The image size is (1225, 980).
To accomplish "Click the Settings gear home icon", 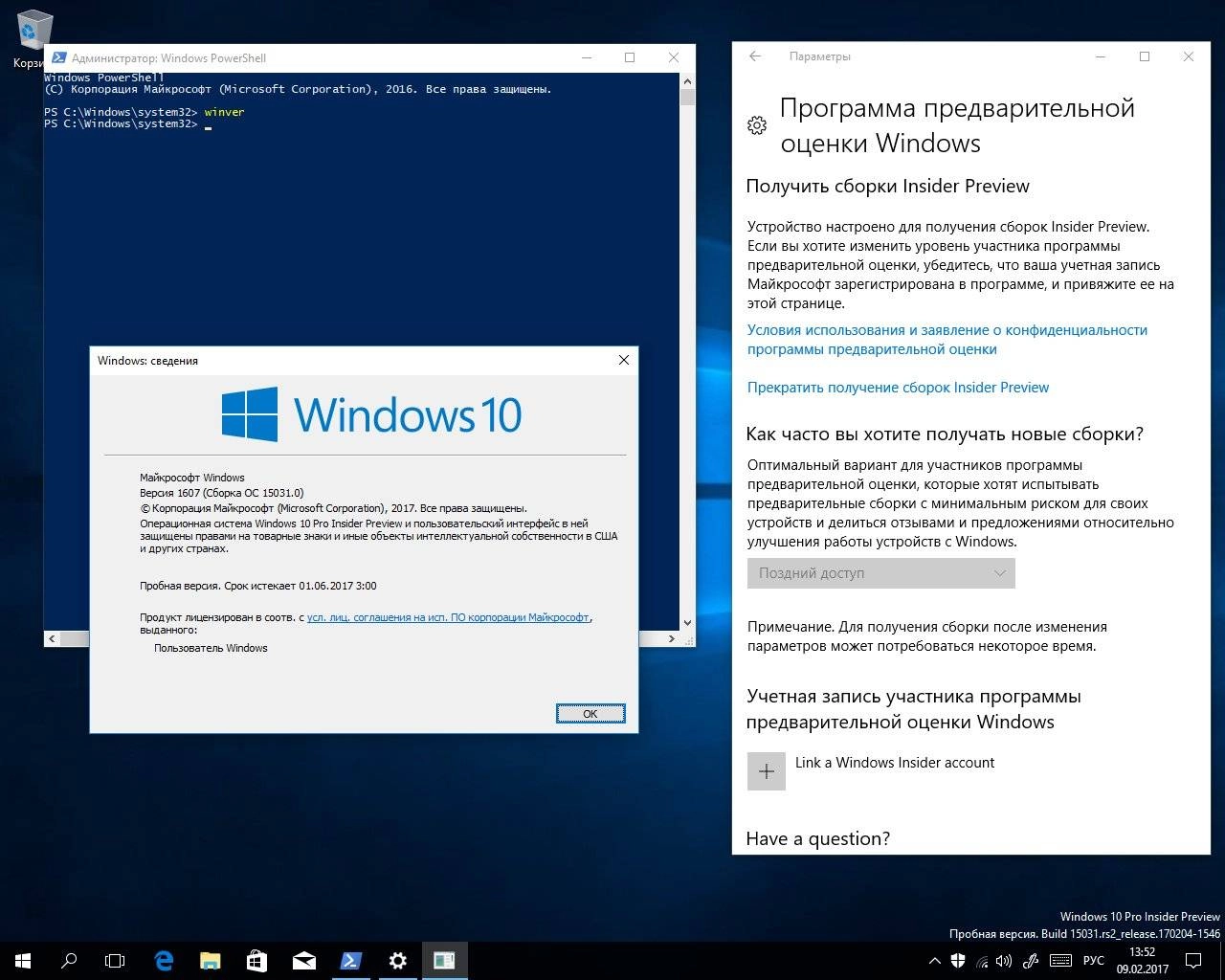I will 756,125.
